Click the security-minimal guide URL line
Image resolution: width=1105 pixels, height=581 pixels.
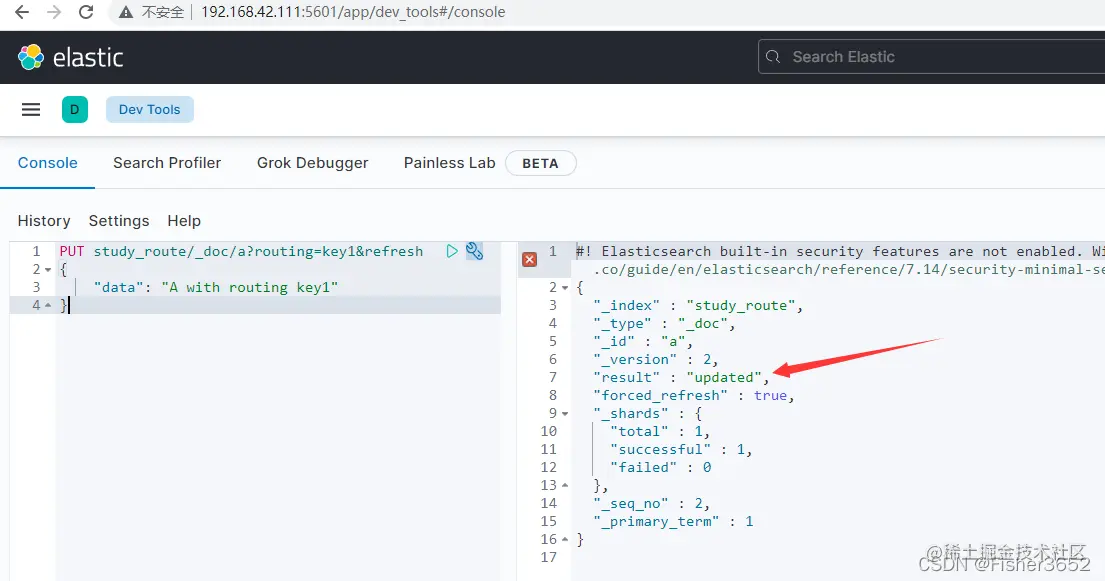(x=849, y=269)
